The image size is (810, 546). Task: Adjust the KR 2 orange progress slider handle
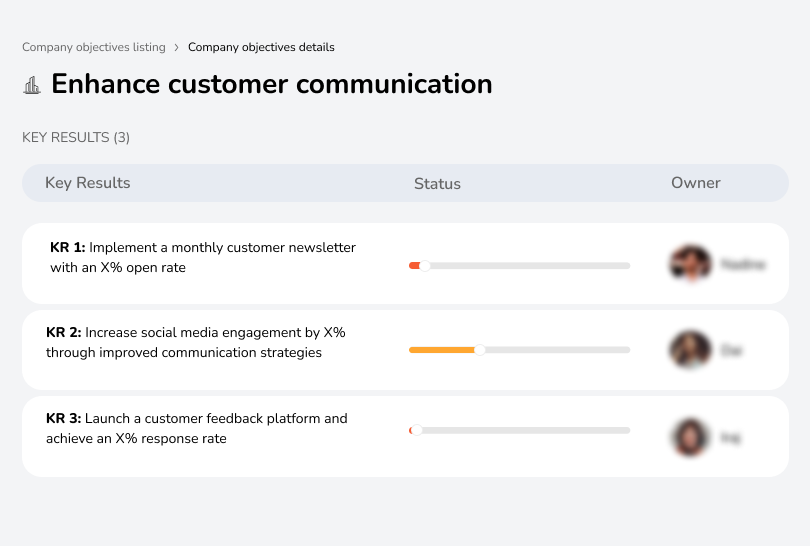coord(480,350)
